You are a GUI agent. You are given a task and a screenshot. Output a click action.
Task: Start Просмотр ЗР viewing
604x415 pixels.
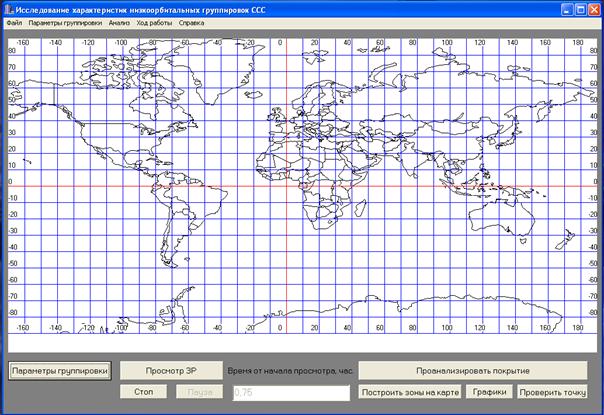click(x=170, y=371)
